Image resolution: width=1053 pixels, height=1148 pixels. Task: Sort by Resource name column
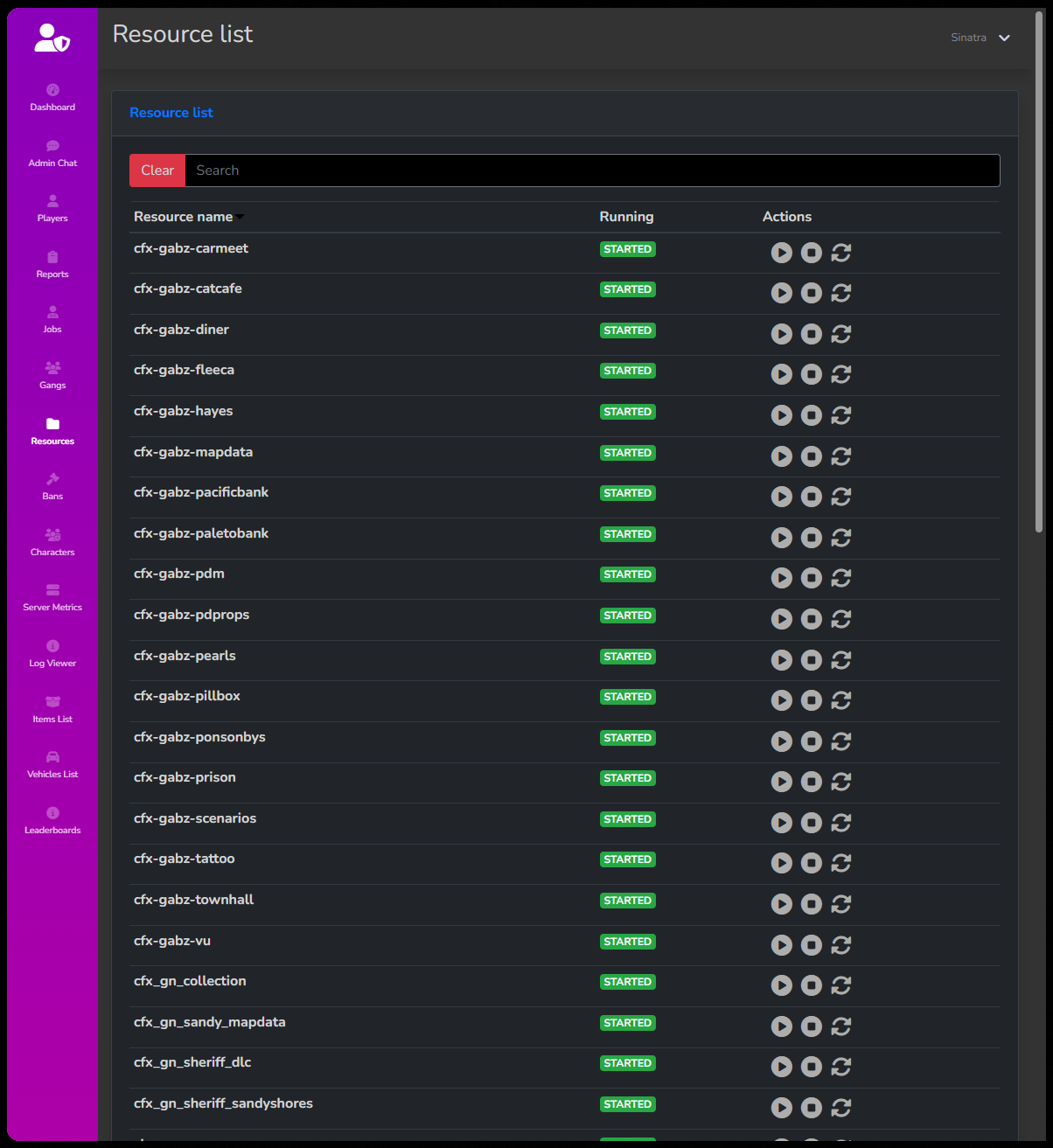point(188,217)
